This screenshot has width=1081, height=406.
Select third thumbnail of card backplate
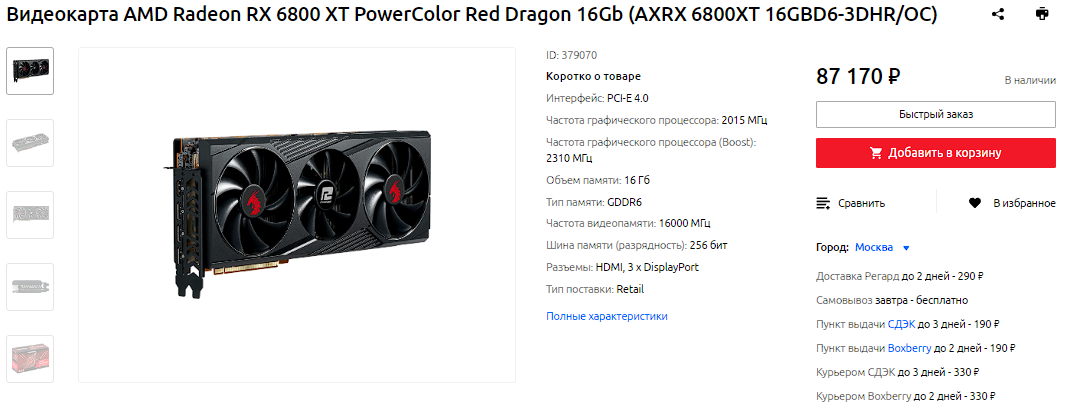tap(30, 215)
